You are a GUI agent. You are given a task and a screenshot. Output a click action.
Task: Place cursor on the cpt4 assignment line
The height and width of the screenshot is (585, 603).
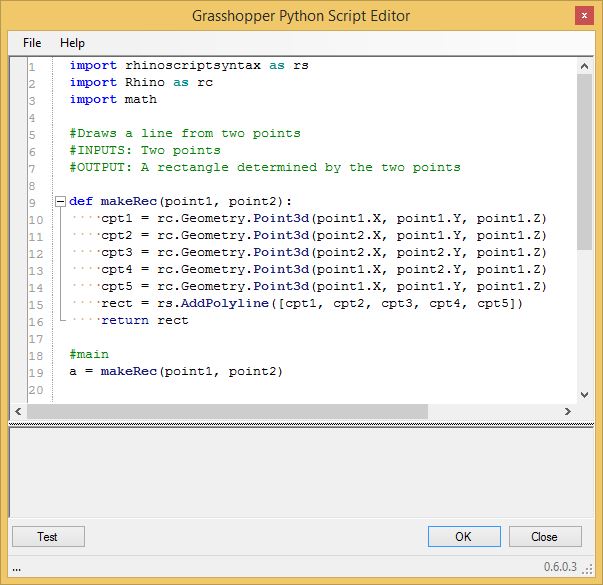click(323, 269)
